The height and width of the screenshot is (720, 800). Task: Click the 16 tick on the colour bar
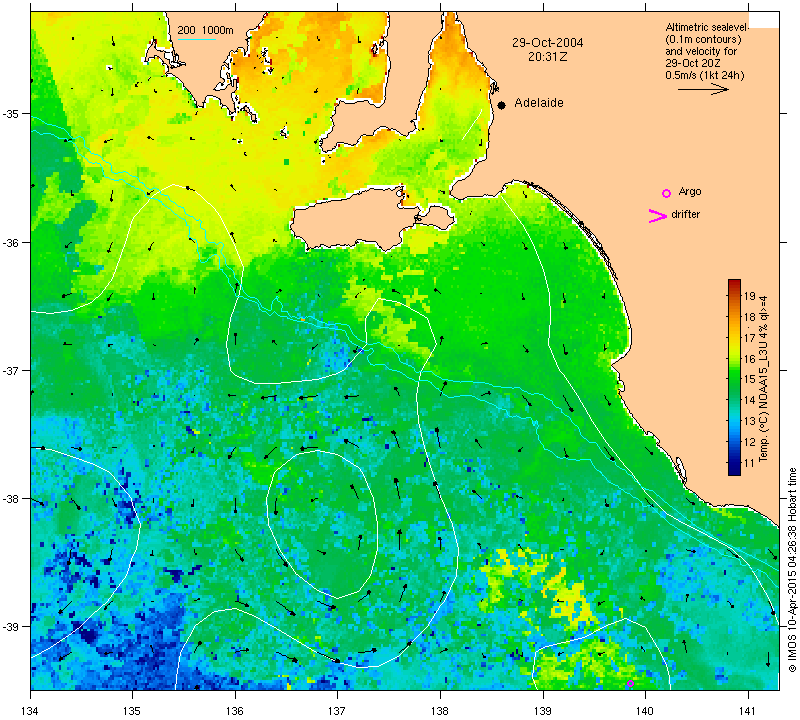coord(749,359)
